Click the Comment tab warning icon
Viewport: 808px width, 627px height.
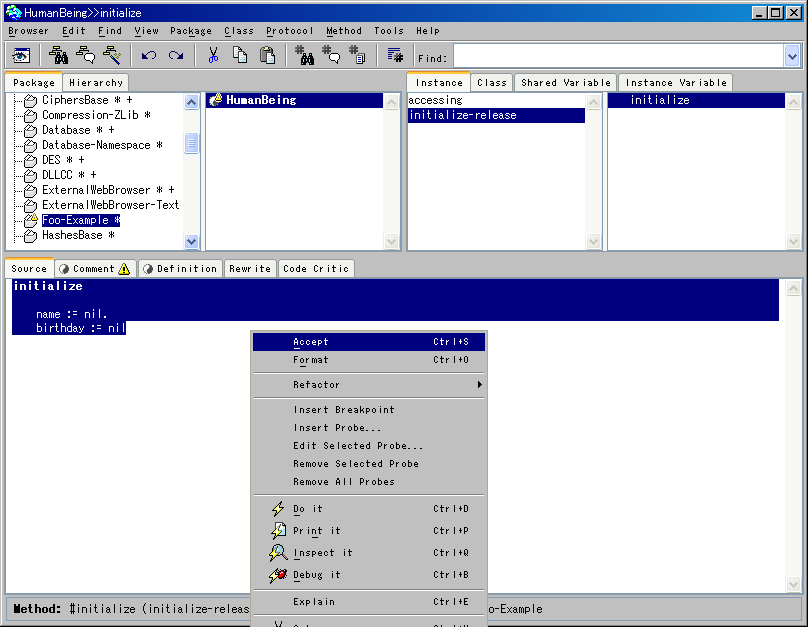point(124,269)
